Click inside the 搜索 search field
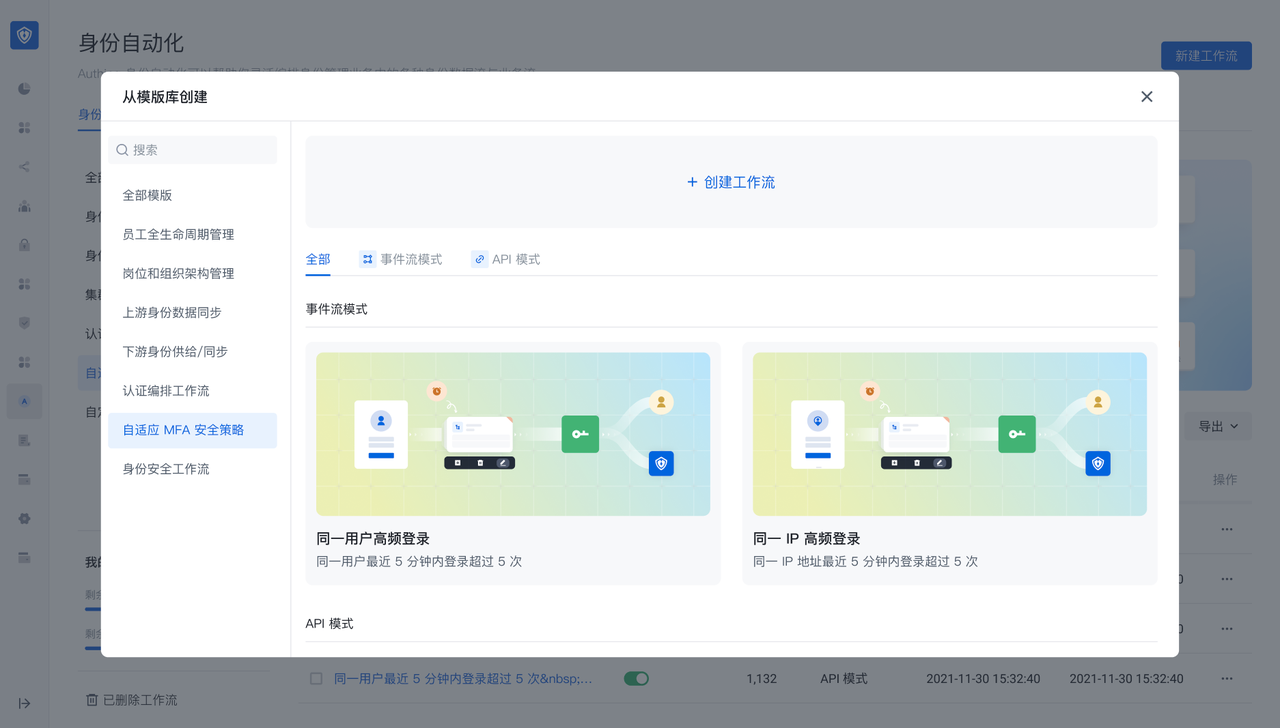1280x728 pixels. (192, 149)
